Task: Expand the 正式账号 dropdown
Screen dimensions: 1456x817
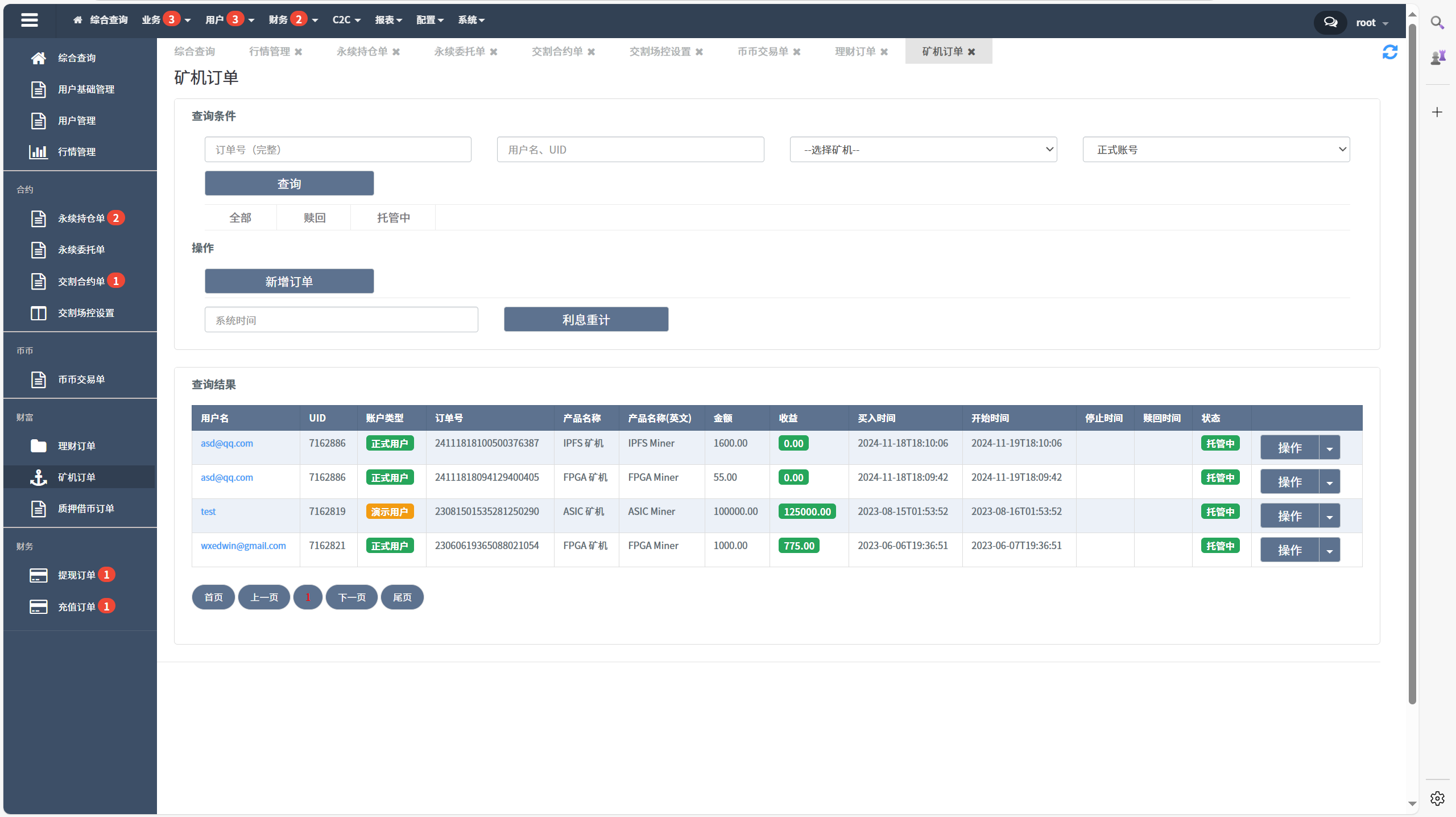Action: (x=1215, y=150)
